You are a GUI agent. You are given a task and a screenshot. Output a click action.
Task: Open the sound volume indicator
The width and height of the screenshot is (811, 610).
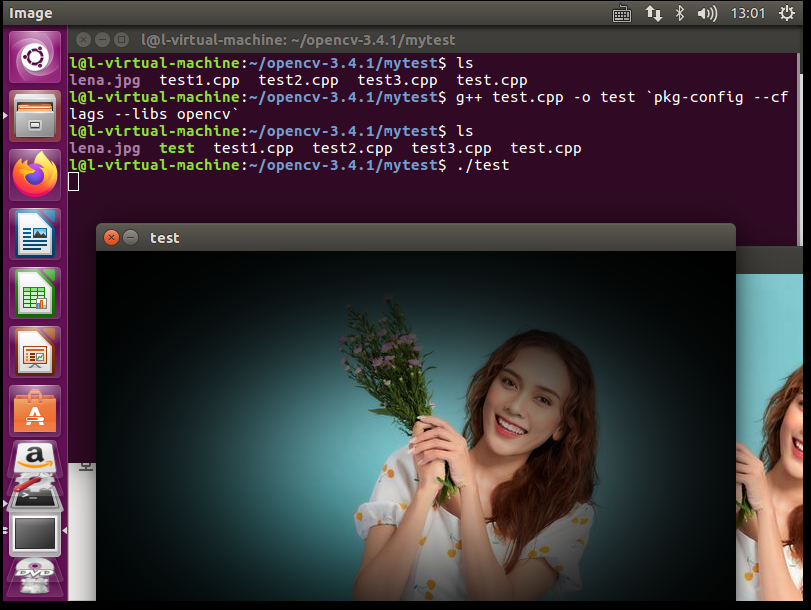pos(707,13)
